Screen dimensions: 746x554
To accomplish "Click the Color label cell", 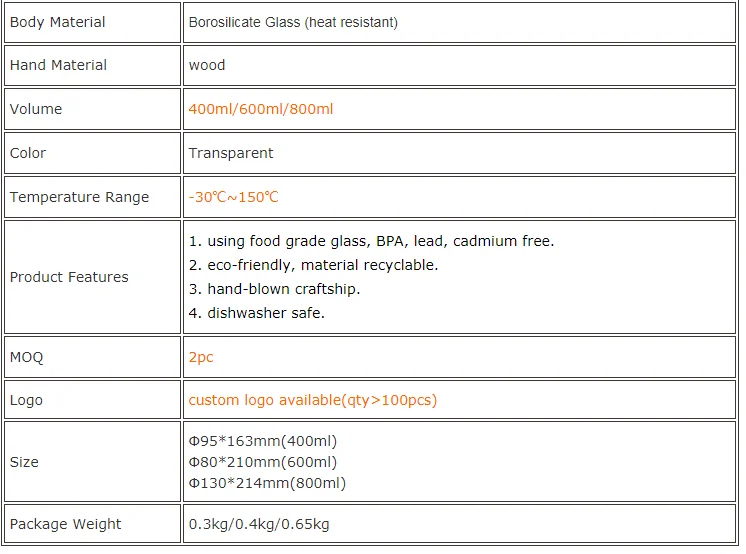I will pyautogui.click(x=92, y=153).
